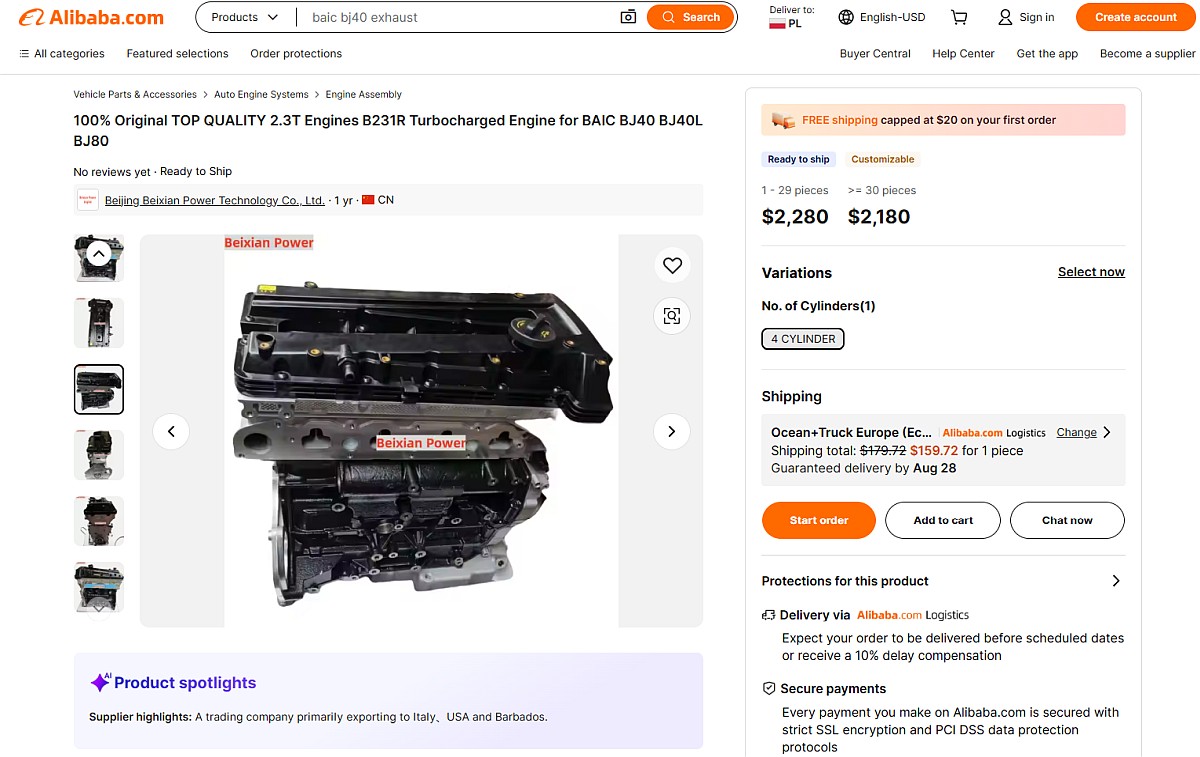Image resolution: width=1200 pixels, height=757 pixels.
Task: Click the find similar image scan icon
Action: click(672, 316)
